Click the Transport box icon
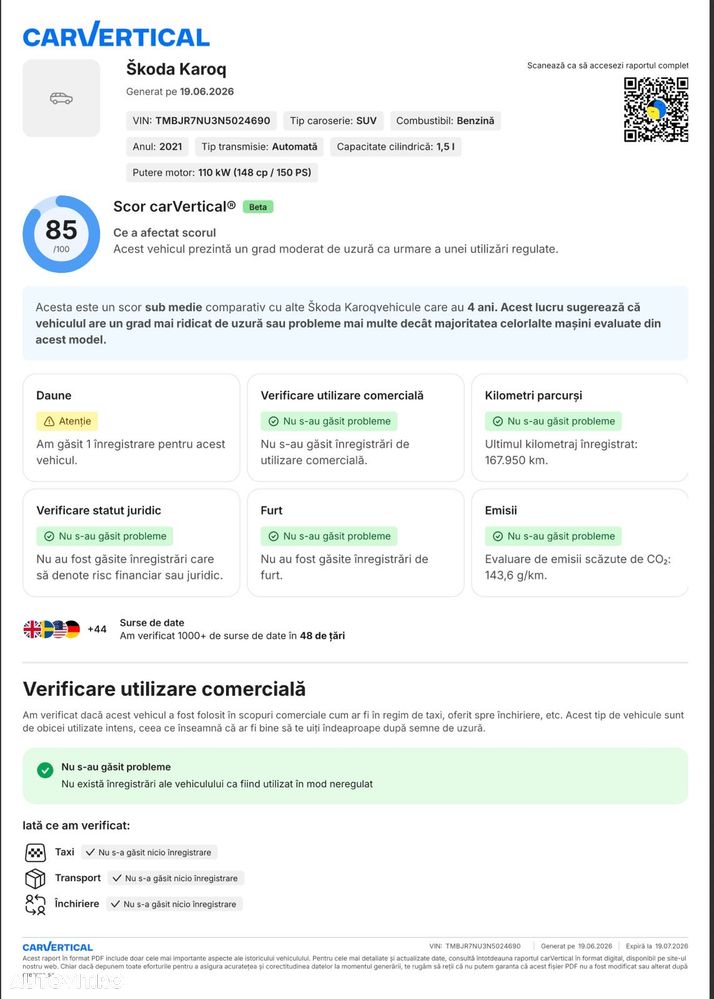Viewport: 714px width, 999px height. pyautogui.click(x=35, y=879)
